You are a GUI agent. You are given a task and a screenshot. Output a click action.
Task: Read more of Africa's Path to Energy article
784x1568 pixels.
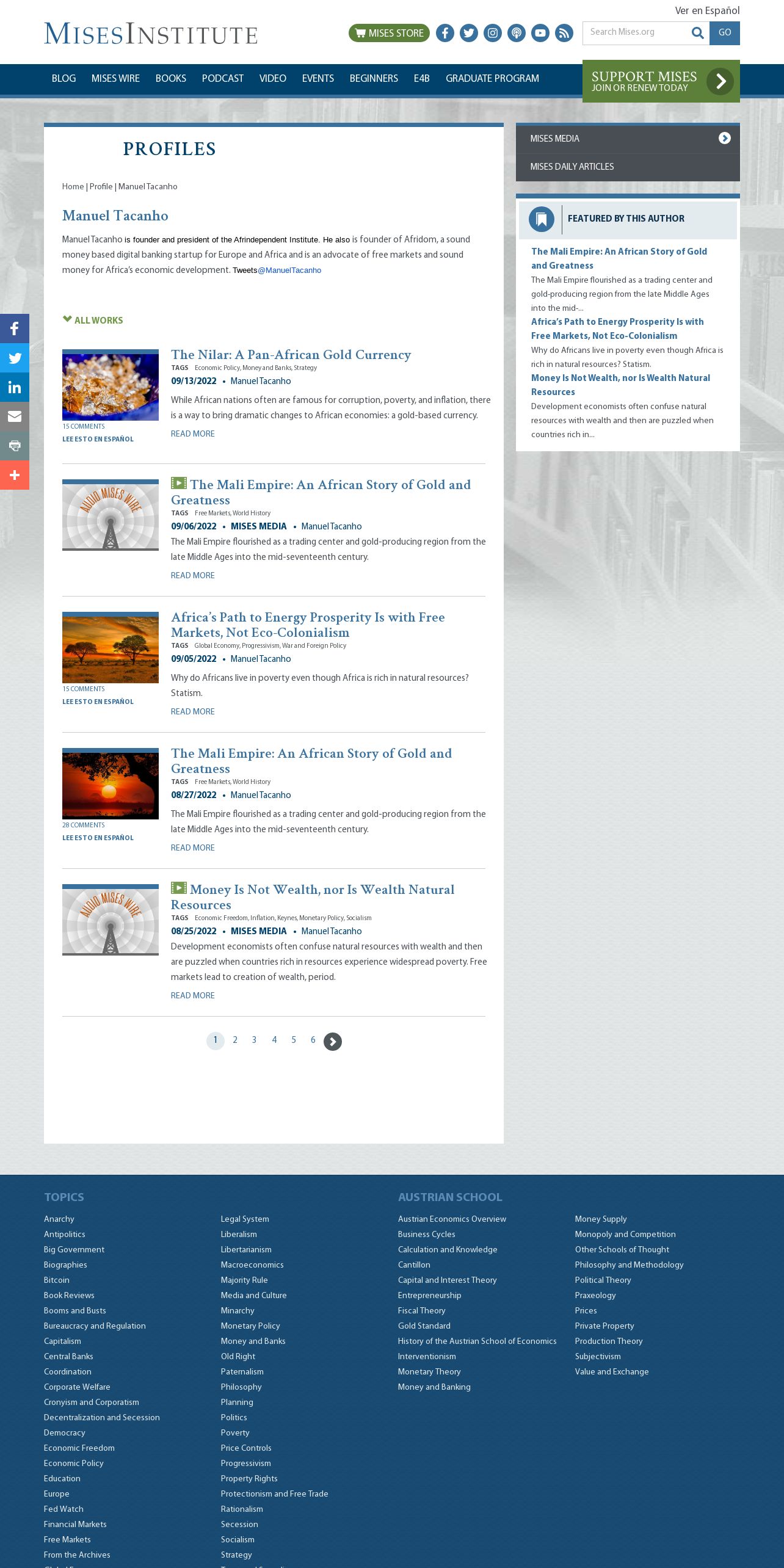pos(193,711)
